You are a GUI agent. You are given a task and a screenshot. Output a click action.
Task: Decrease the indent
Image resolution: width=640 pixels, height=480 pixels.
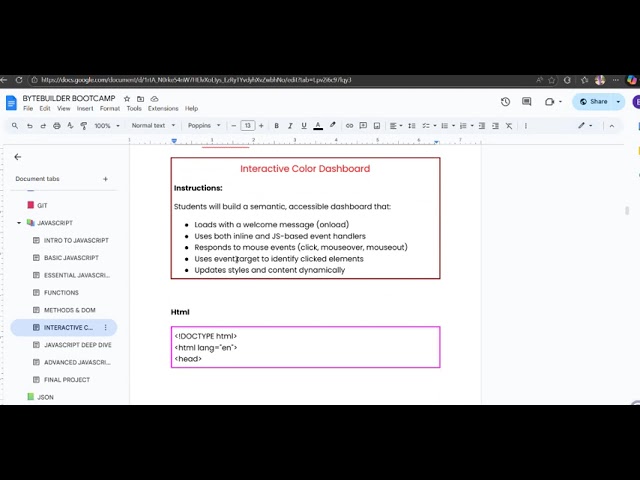[x=482, y=126]
